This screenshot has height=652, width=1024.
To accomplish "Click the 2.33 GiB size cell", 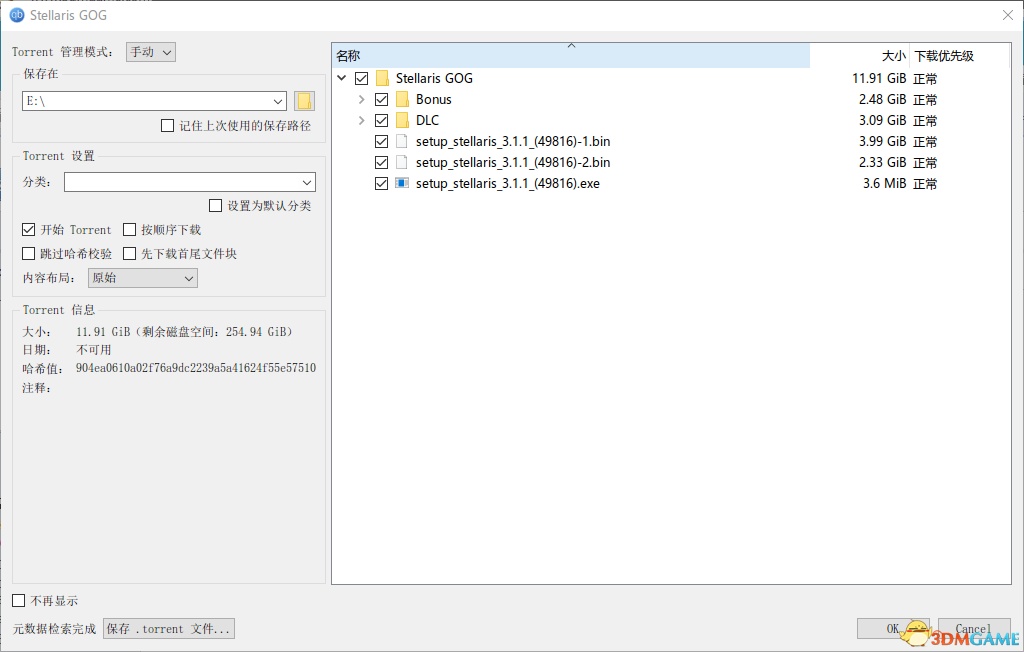I will click(882, 162).
